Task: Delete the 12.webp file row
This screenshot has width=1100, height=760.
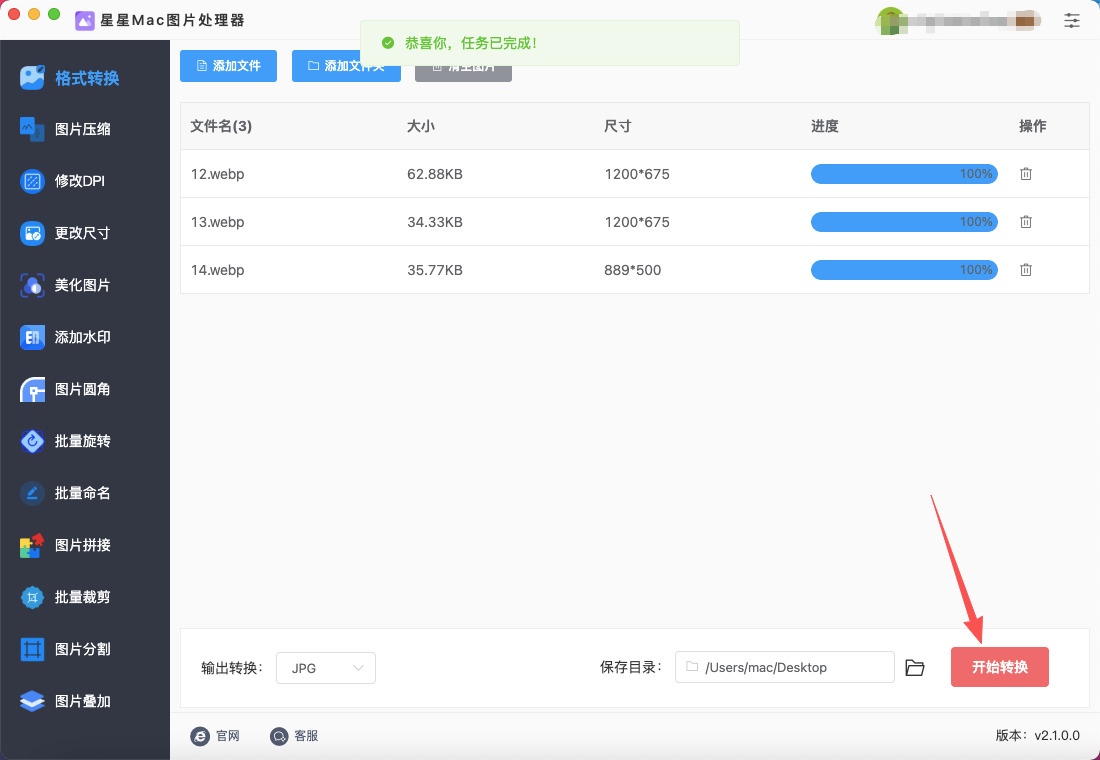Action: tap(1025, 174)
